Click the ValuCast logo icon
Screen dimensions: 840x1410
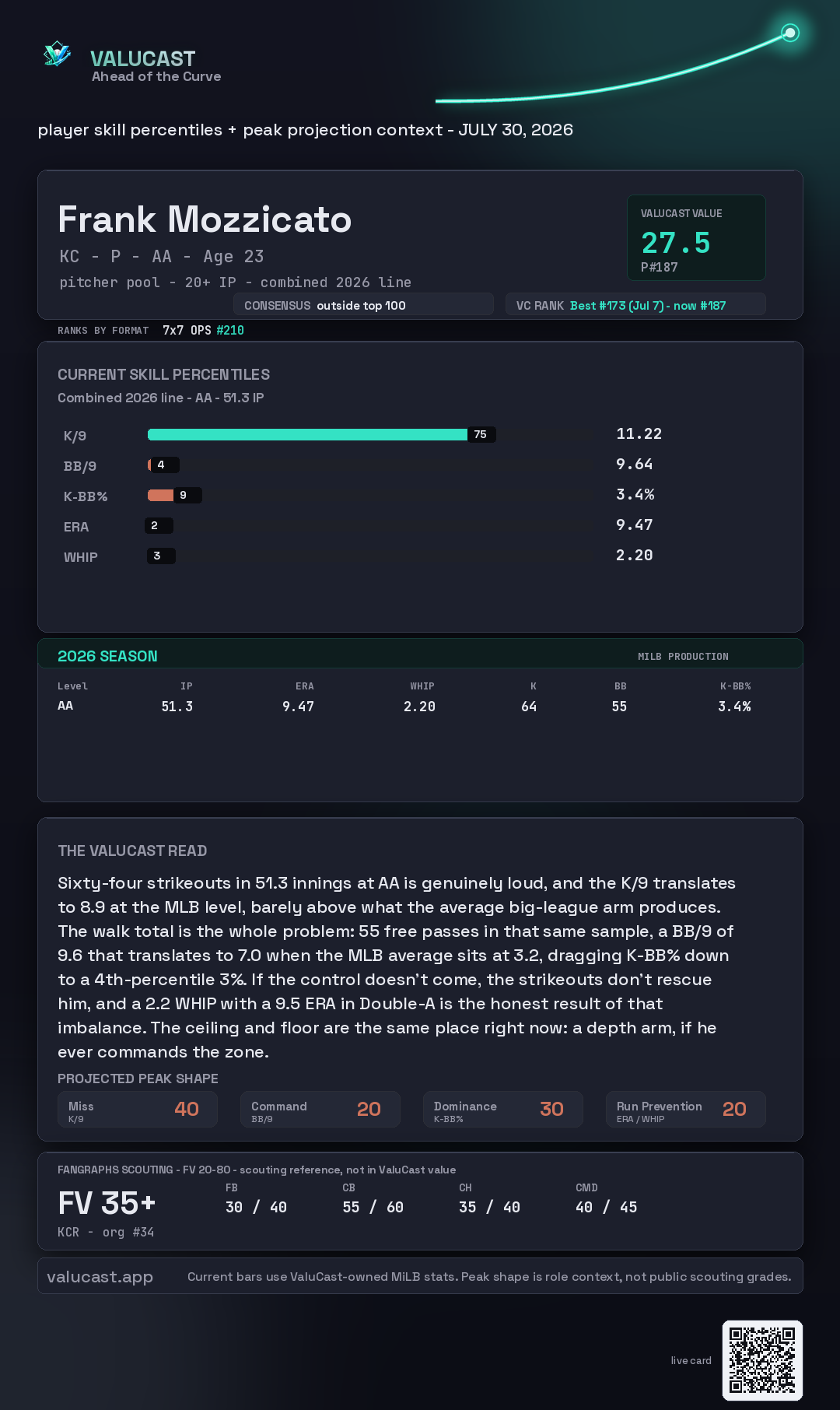(58, 54)
